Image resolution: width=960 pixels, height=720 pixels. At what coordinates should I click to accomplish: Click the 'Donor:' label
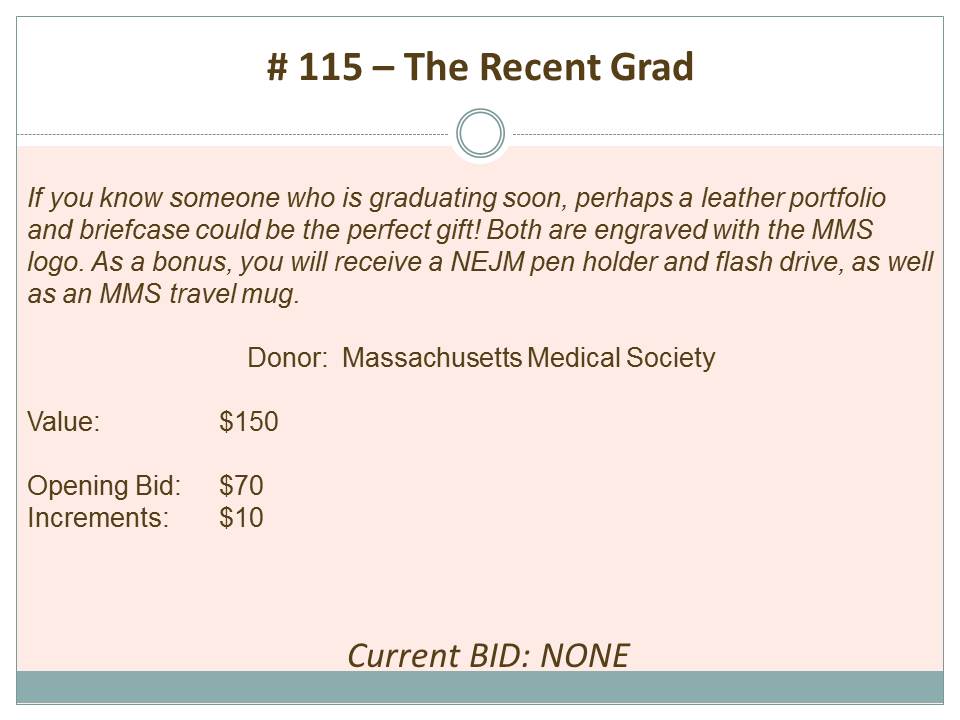(x=288, y=358)
